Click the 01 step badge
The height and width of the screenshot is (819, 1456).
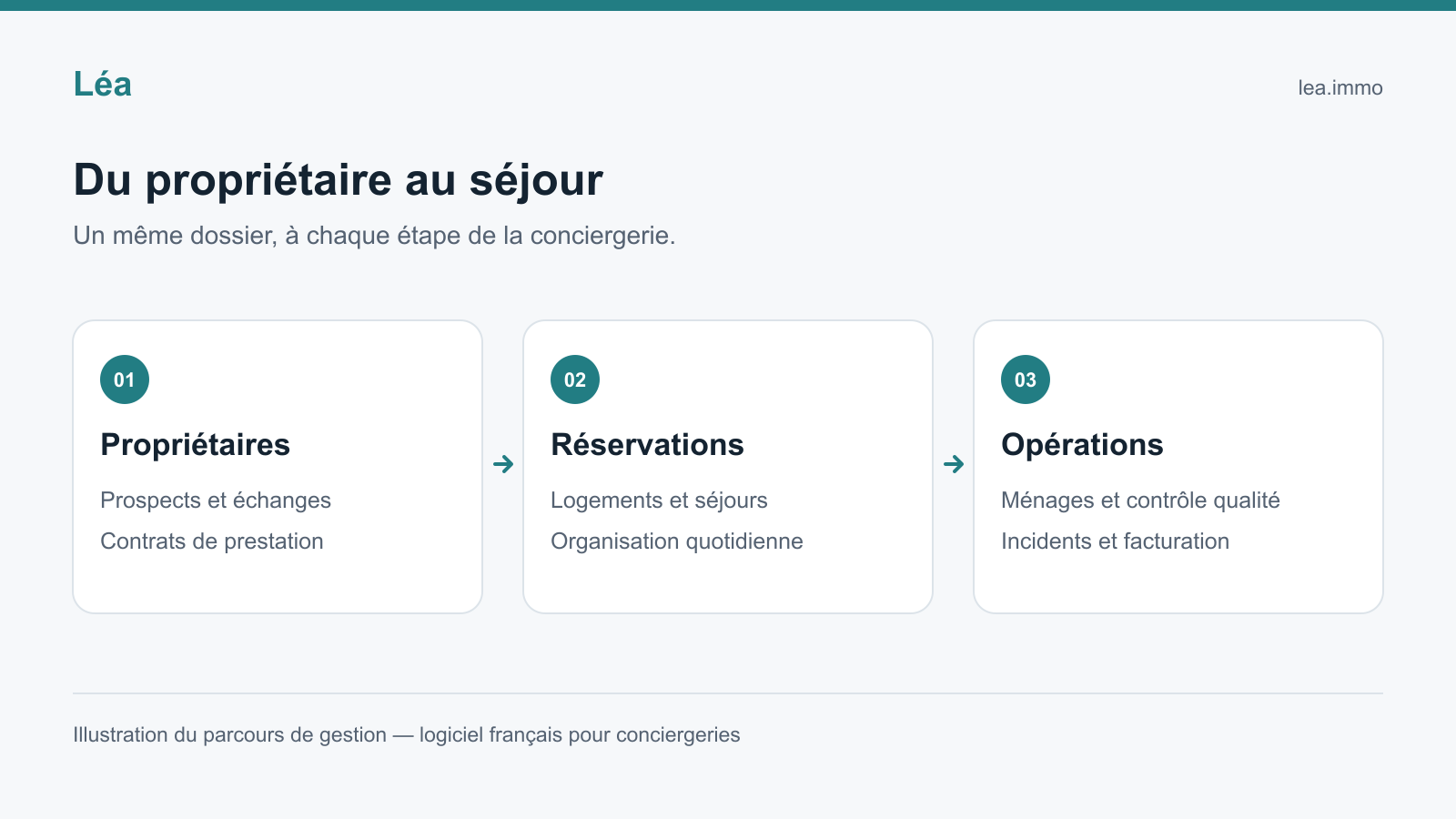[x=125, y=379]
